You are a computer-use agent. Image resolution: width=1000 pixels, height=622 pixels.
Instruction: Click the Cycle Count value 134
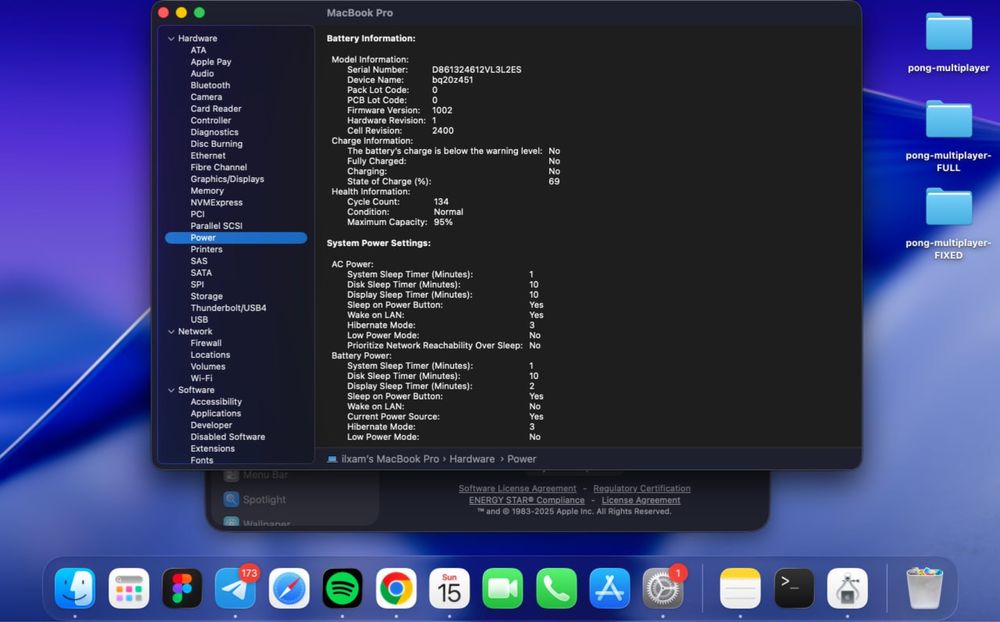[x=441, y=202]
